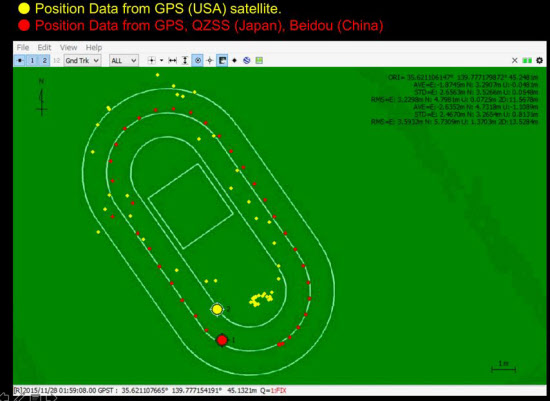The width and height of the screenshot is (550, 401).
Task: Open the View menu
Action: (x=68, y=47)
